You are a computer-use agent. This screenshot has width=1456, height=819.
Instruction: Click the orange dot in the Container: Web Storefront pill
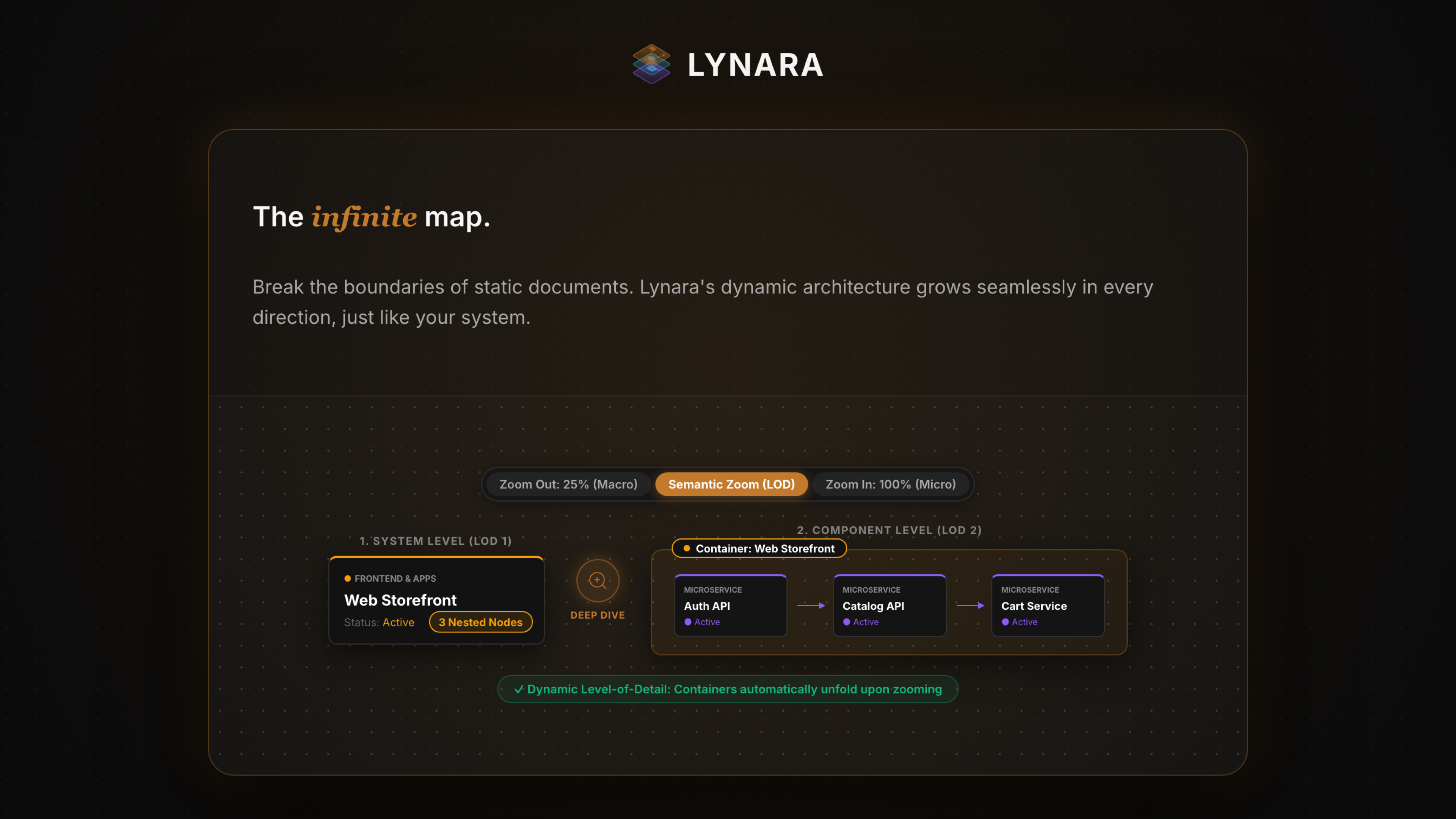coord(687,548)
